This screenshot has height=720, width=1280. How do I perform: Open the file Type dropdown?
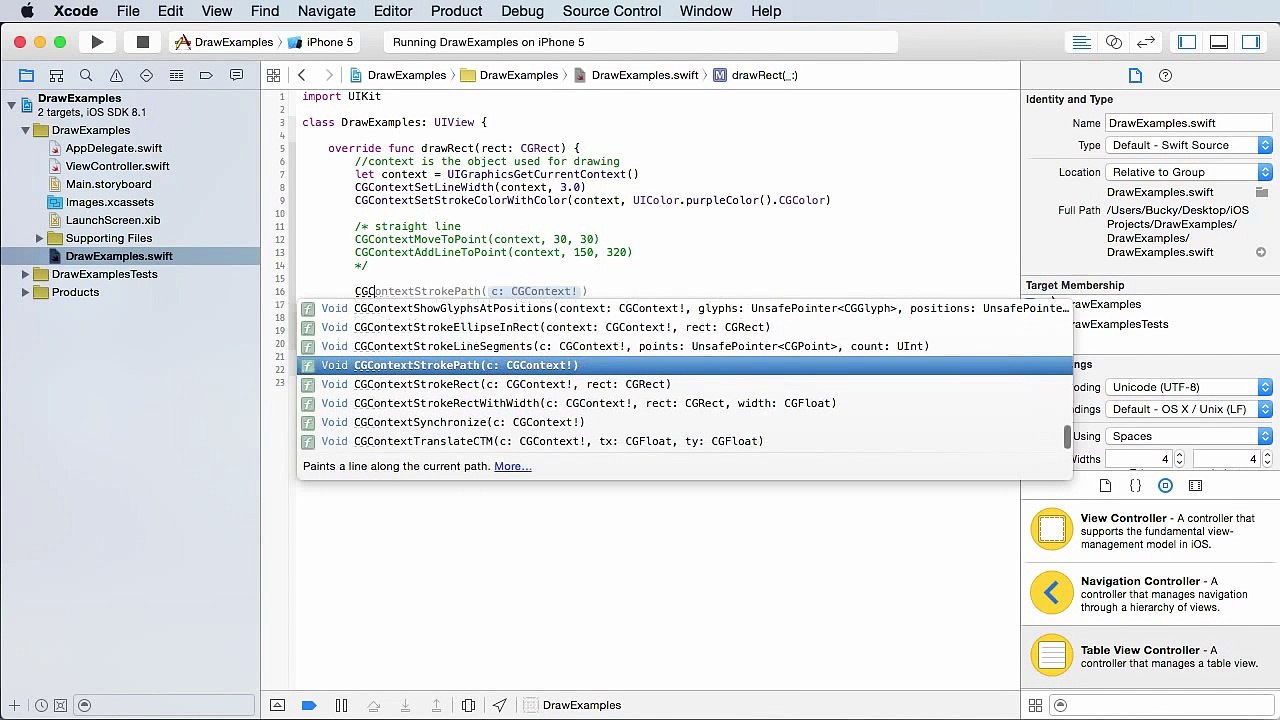click(1189, 145)
